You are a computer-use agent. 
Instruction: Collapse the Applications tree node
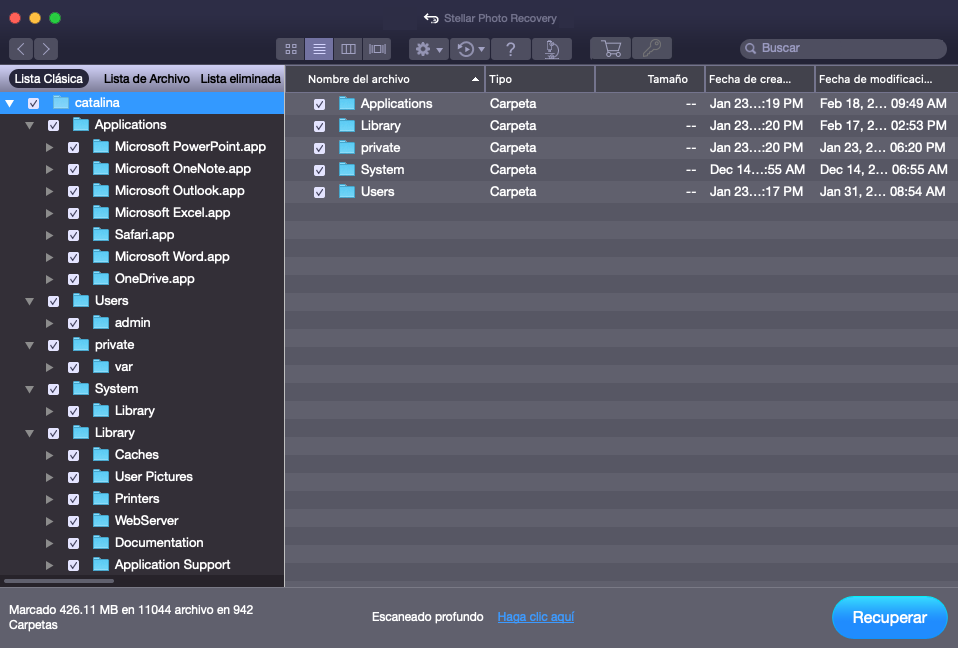click(x=29, y=125)
